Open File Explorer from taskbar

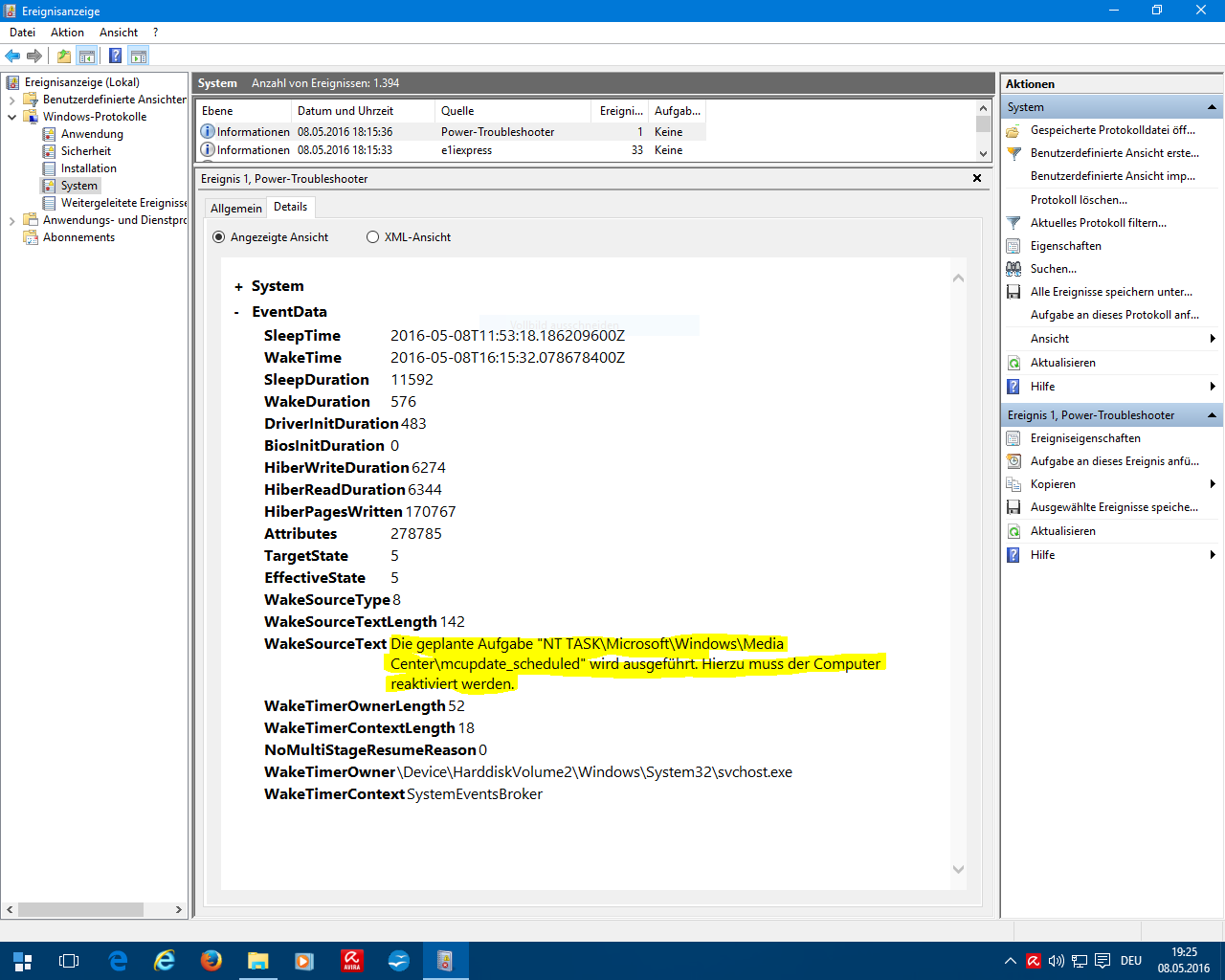258,961
